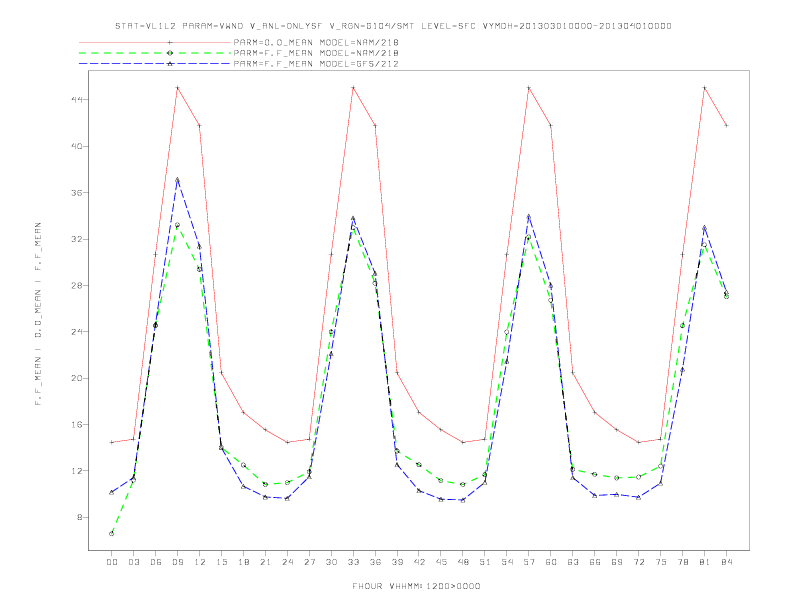Click red line last point at hour 84

[726, 125]
